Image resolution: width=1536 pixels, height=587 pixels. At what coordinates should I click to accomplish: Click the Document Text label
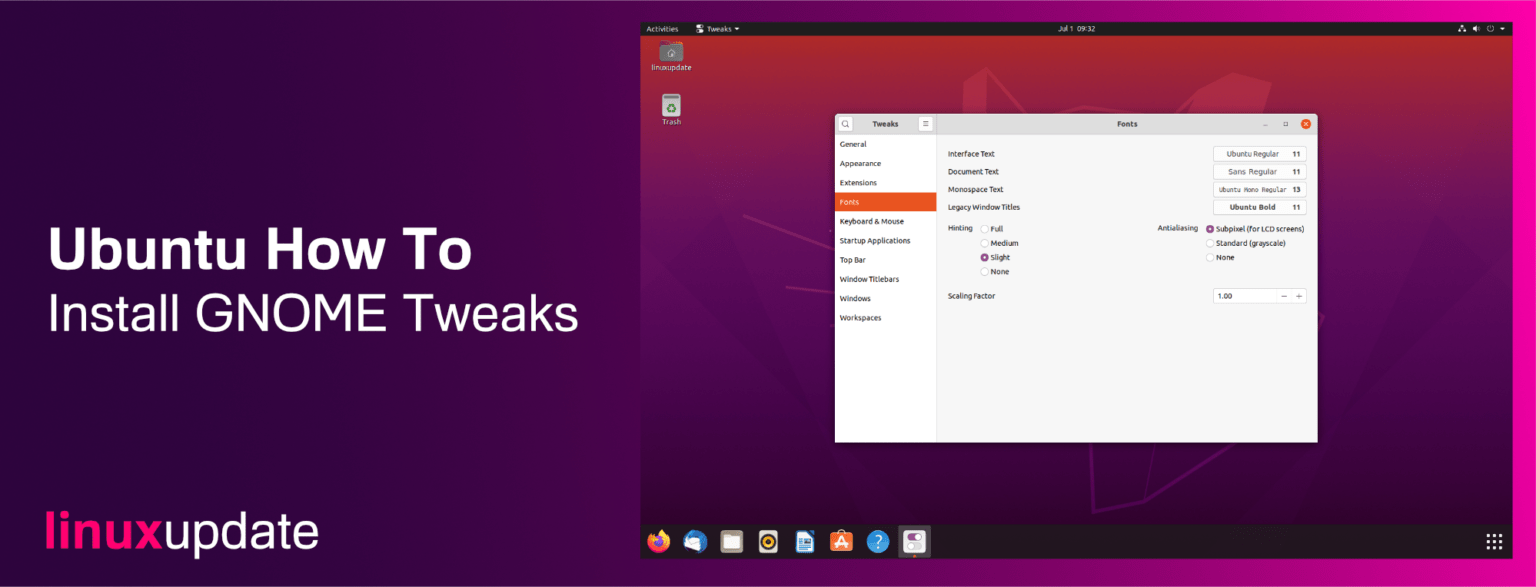click(x=973, y=172)
